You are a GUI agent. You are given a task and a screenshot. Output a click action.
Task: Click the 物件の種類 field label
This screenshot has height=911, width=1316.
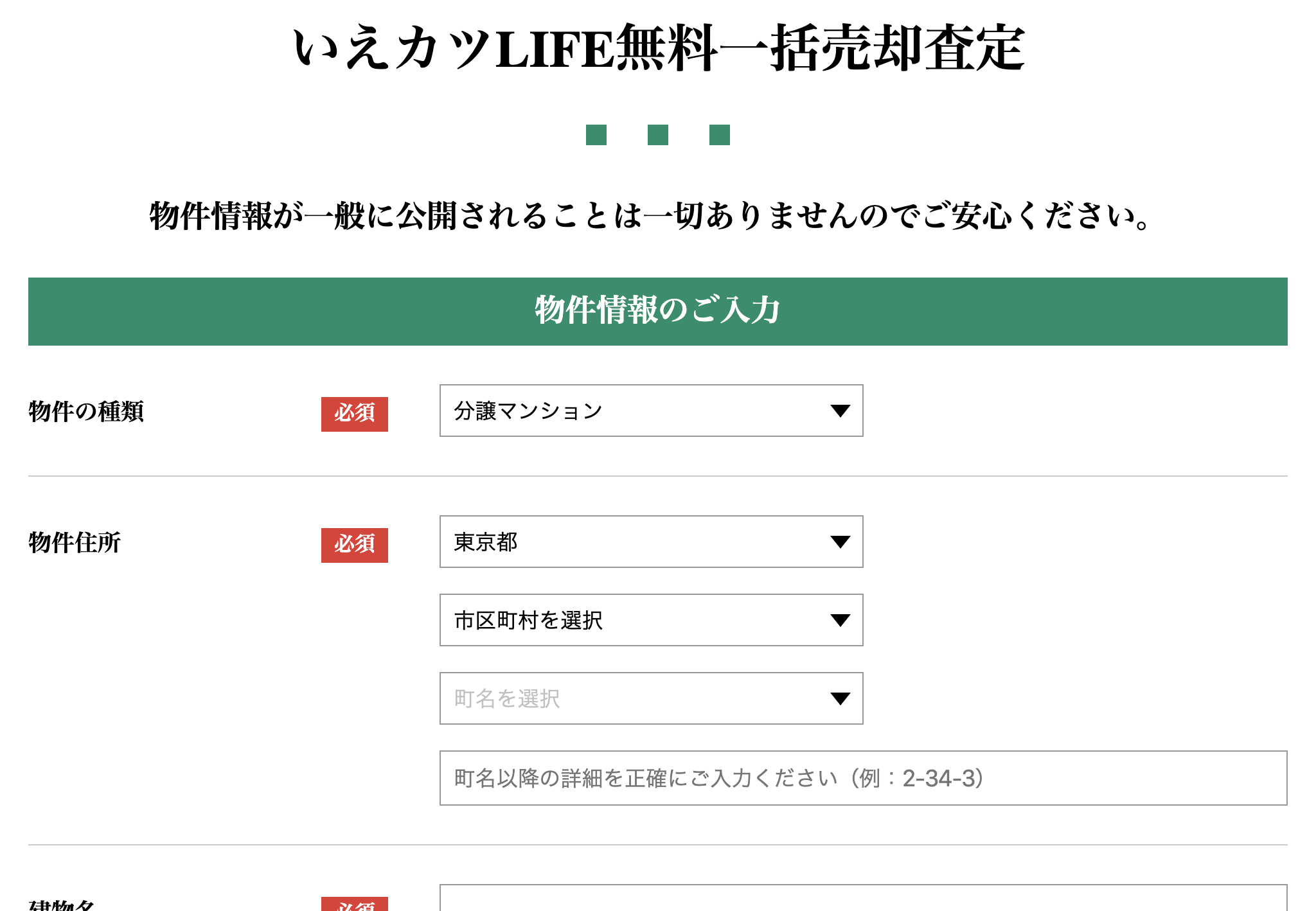[x=86, y=412]
